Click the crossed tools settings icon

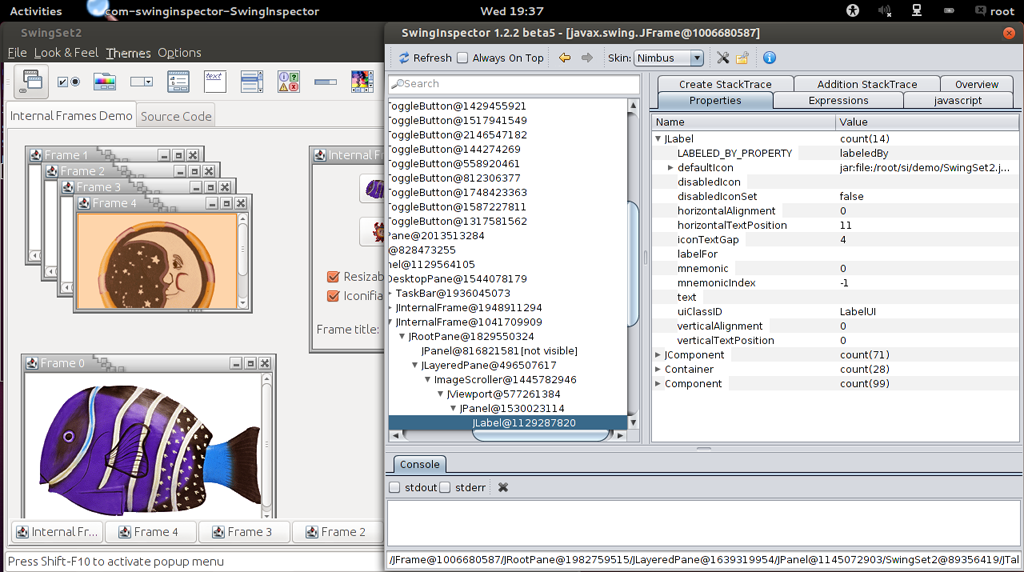(723, 58)
